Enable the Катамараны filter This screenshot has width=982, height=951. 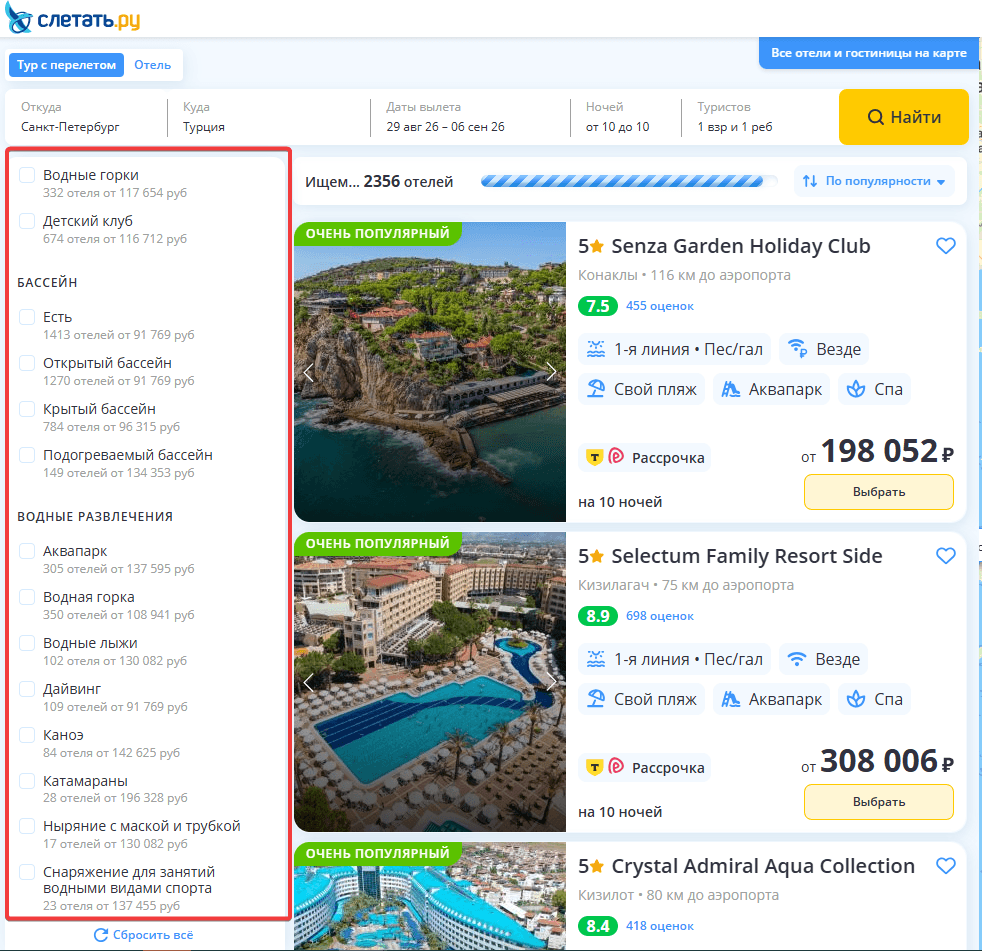coord(27,781)
